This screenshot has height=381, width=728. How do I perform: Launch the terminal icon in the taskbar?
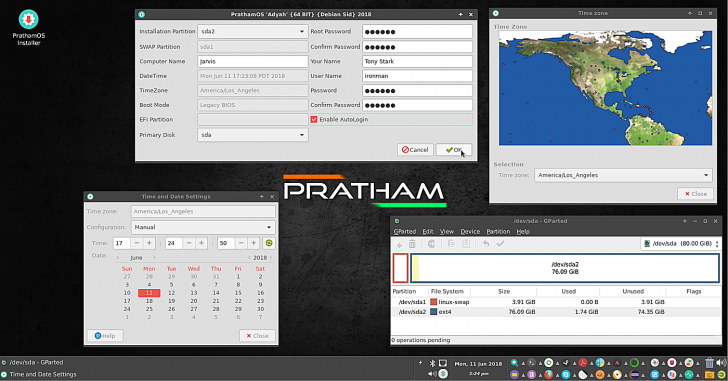(x=531, y=363)
